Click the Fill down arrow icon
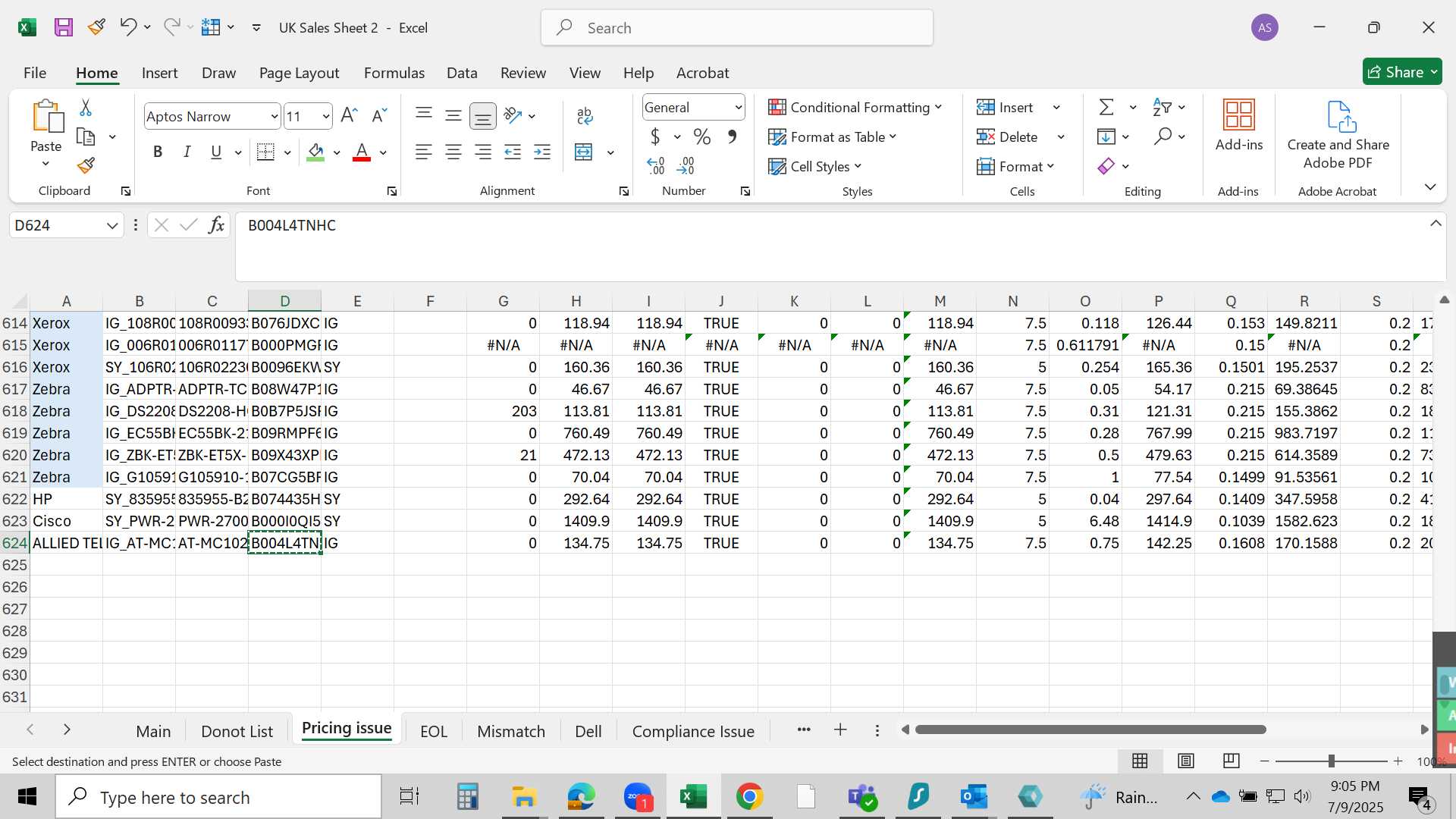Viewport: 1456px width, 819px height. click(1106, 136)
